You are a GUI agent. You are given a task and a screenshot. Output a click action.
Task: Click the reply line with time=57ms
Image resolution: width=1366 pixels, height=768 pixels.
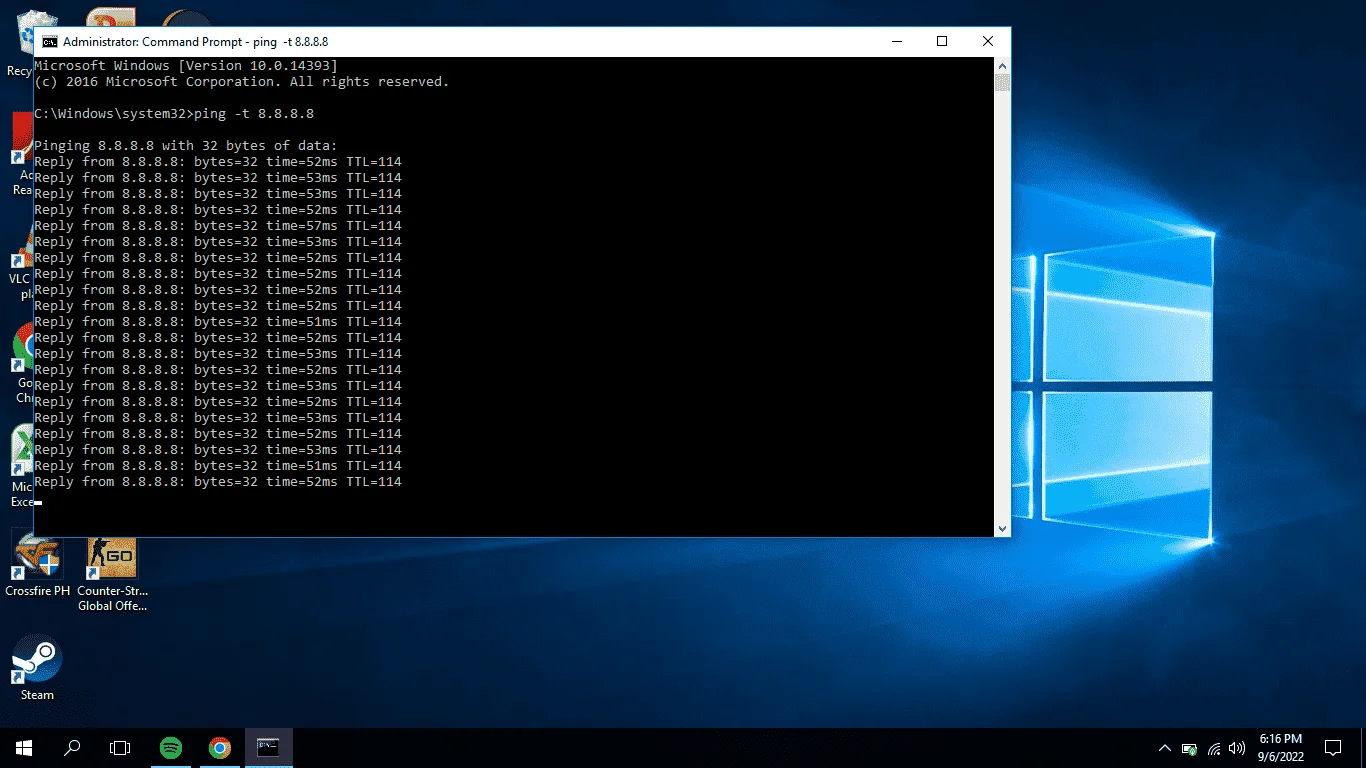pyautogui.click(x=218, y=226)
